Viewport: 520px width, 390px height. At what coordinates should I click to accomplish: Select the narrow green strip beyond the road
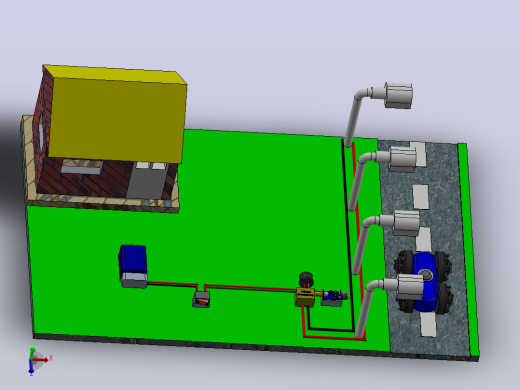[x=468, y=250]
